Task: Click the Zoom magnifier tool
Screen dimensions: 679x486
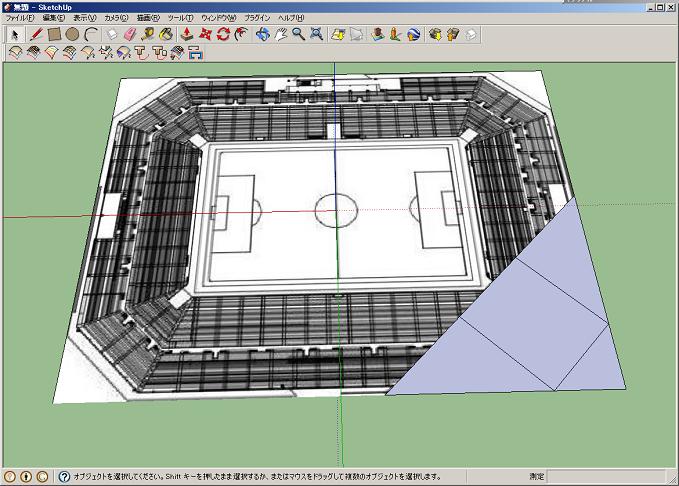Action: click(299, 34)
